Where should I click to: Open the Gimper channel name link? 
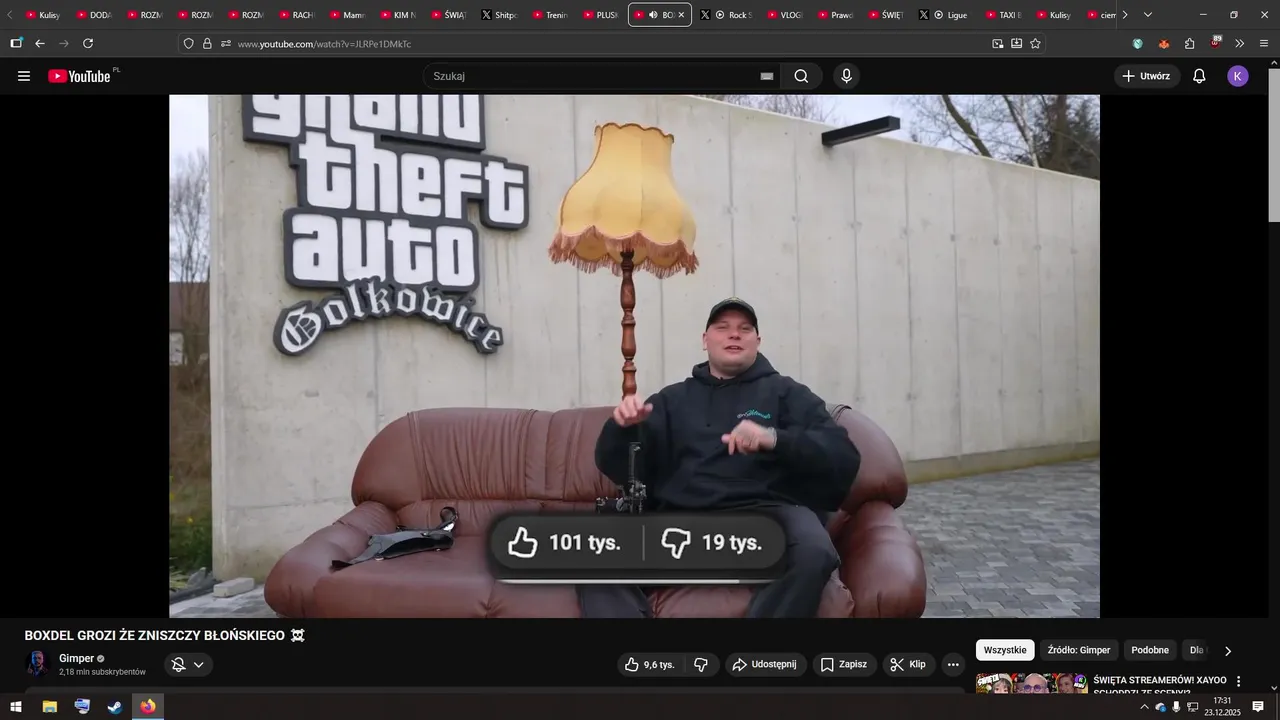76,658
